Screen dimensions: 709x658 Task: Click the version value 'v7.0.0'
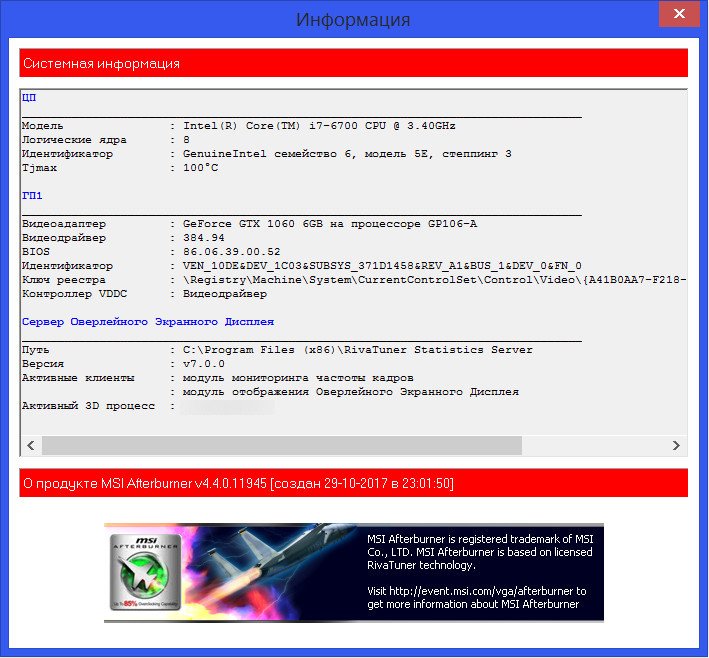click(203, 364)
